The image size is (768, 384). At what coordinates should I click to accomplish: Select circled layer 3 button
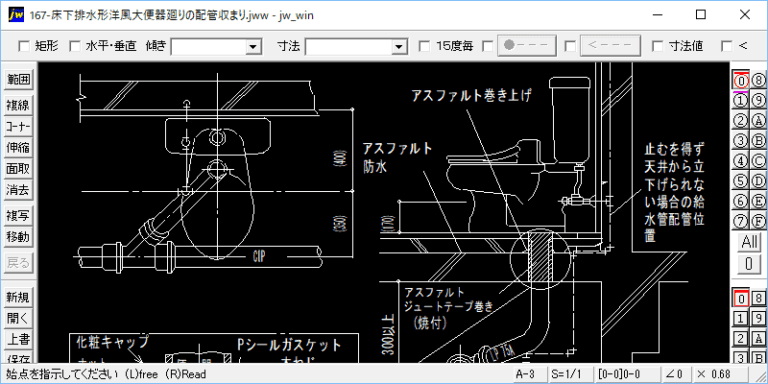coord(741,141)
